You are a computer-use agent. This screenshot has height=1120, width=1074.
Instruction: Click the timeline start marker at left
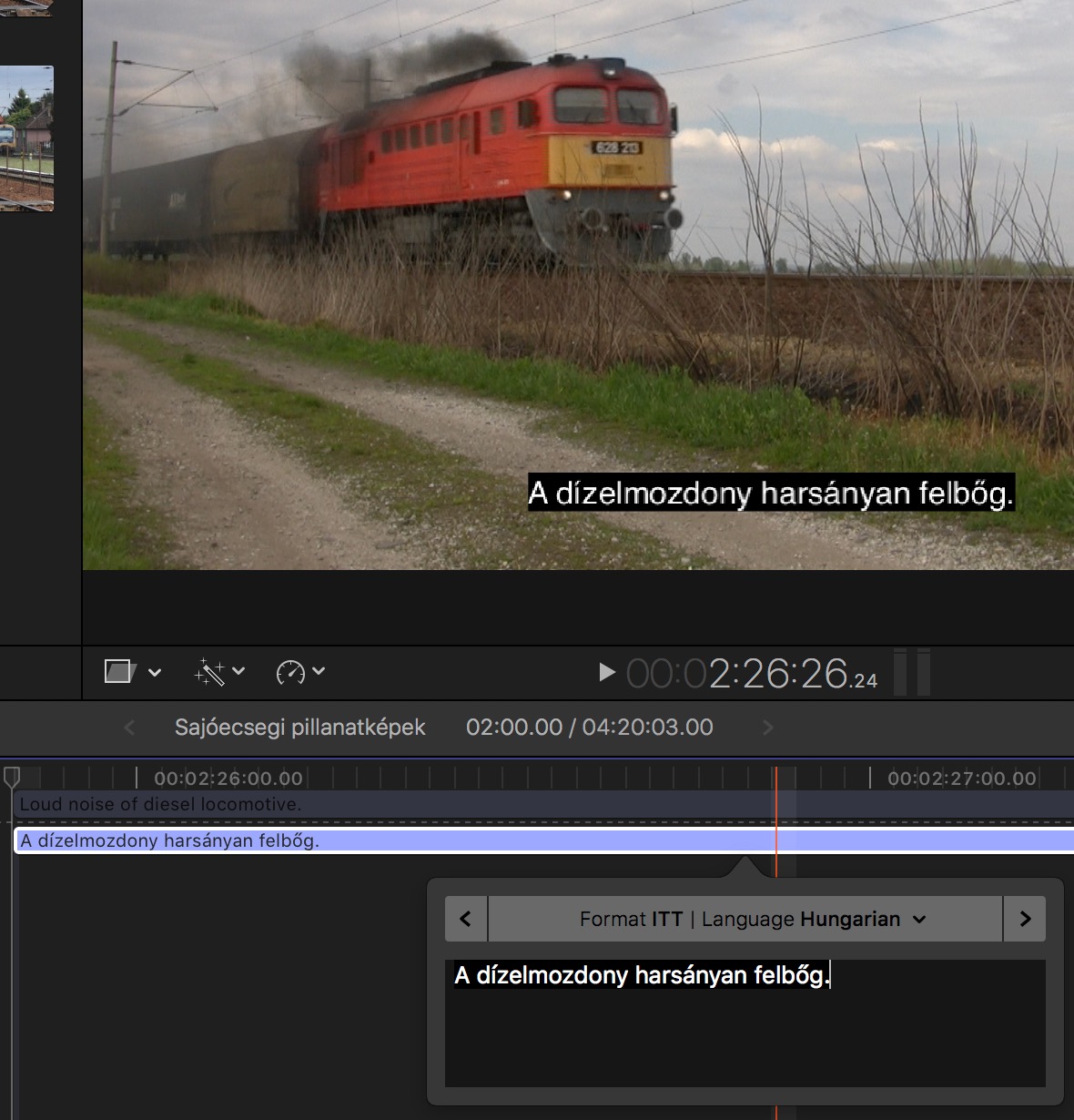click(x=12, y=777)
